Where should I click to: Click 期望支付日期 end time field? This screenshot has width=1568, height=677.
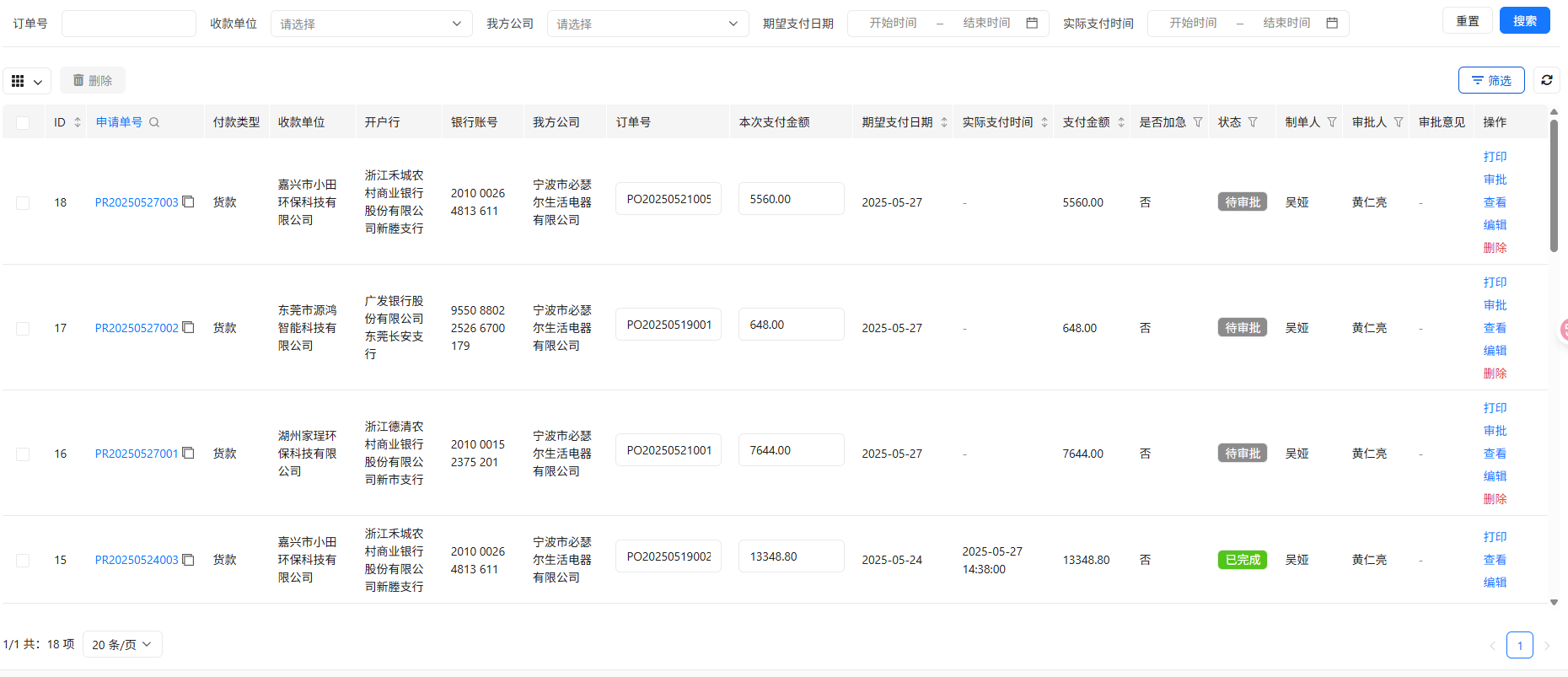point(986,23)
